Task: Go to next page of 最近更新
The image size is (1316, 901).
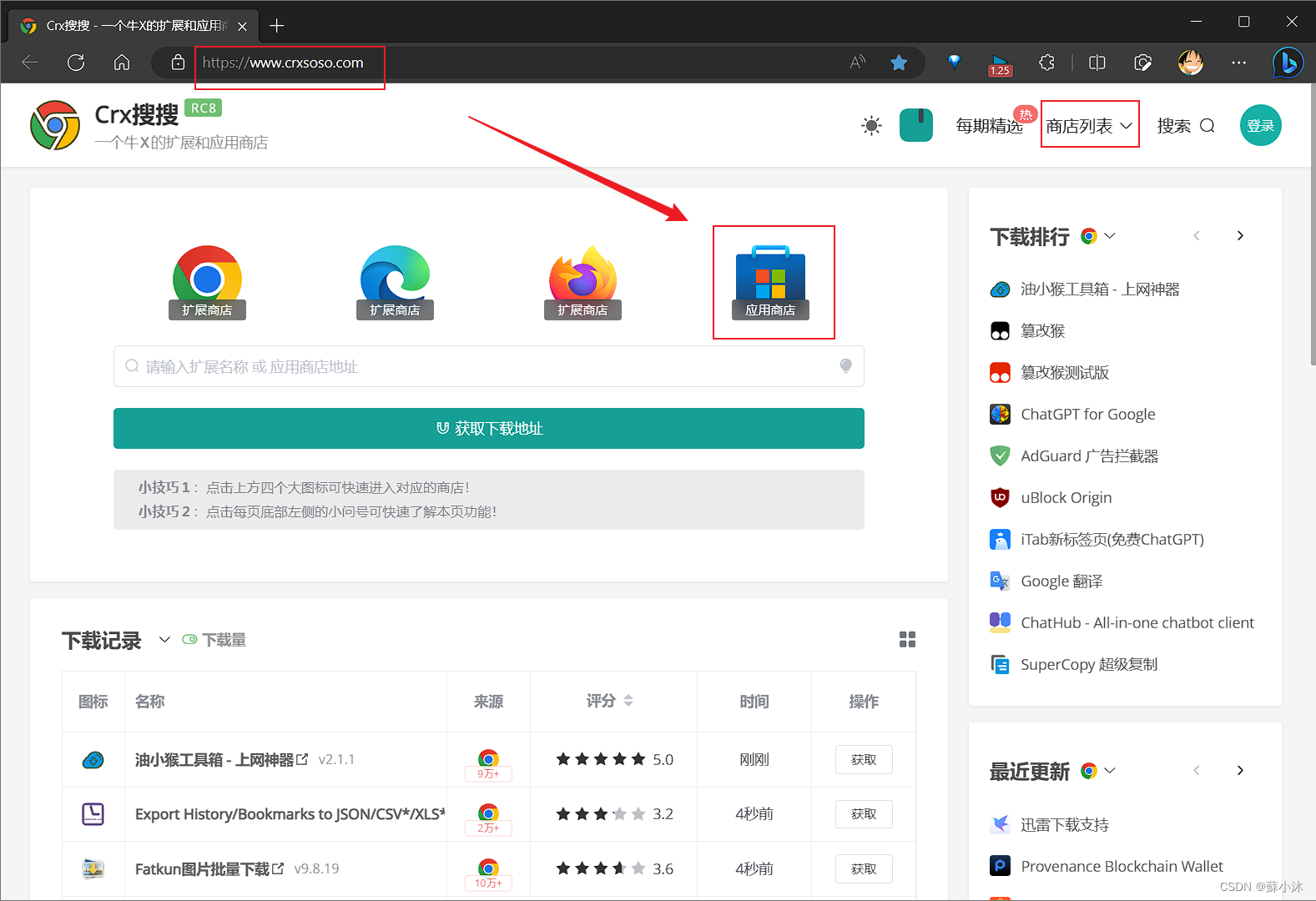Action: (1240, 771)
